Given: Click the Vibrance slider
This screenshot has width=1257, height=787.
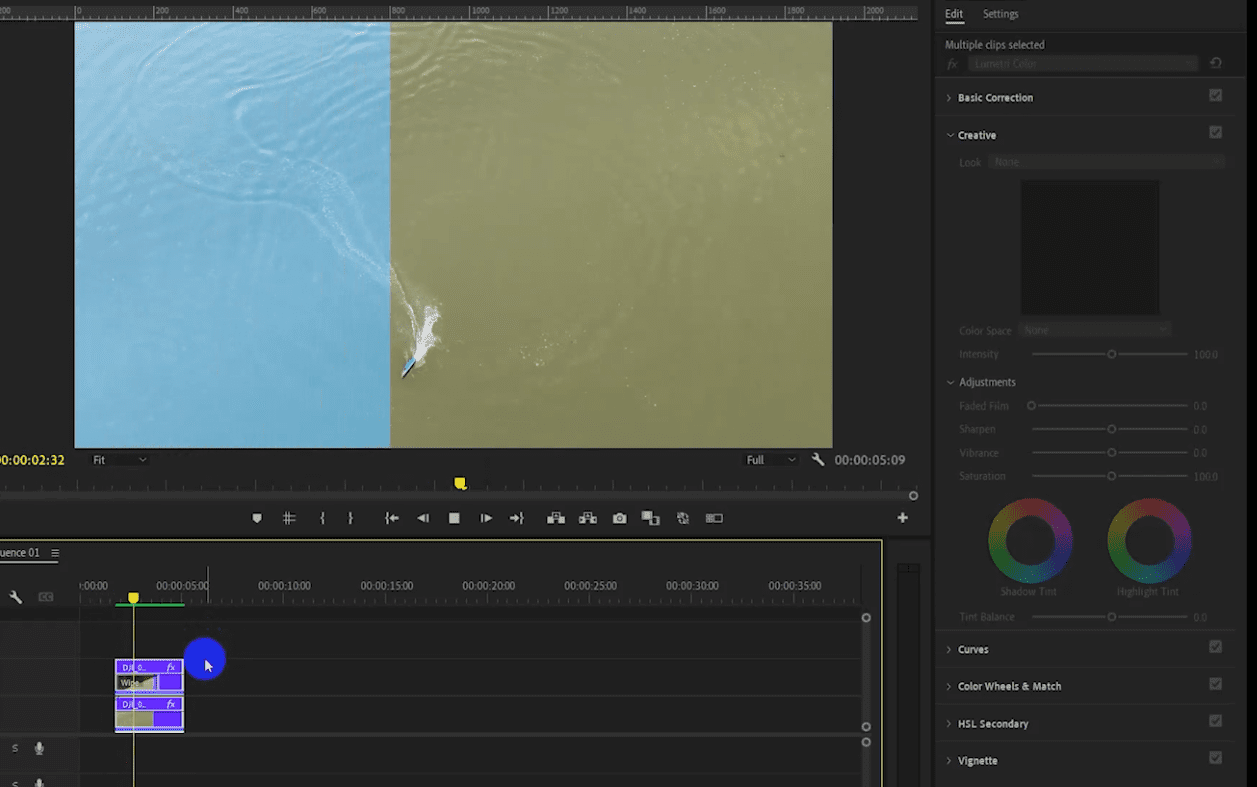Looking at the screenshot, I should click(x=1110, y=453).
